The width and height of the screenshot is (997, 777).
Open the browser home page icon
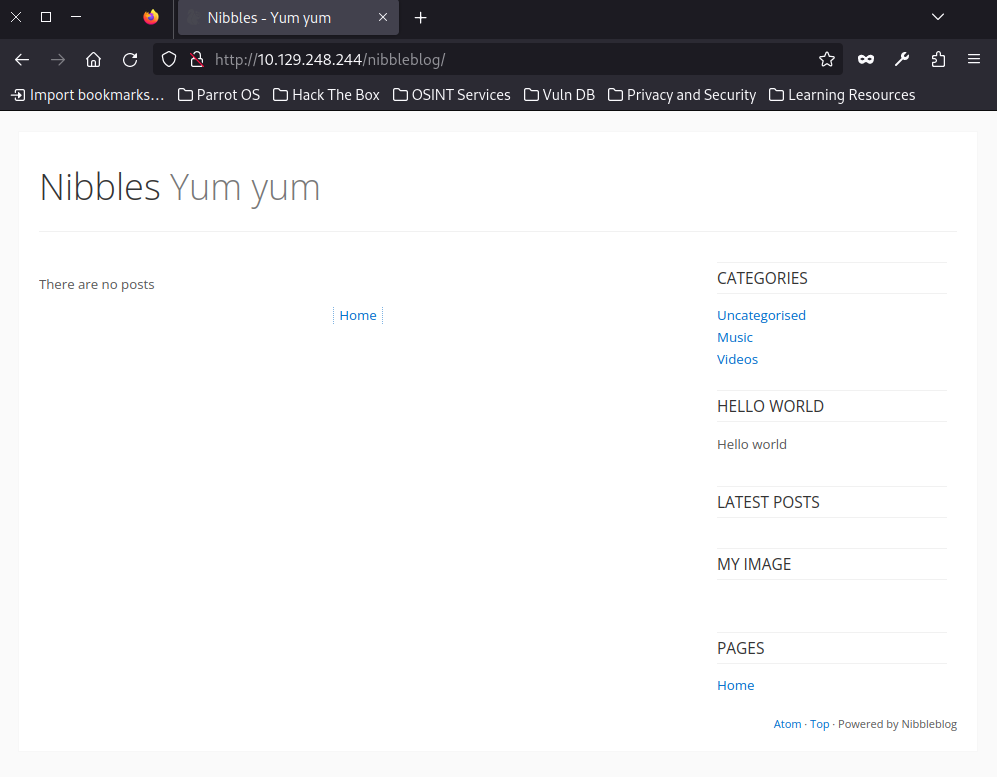93,60
